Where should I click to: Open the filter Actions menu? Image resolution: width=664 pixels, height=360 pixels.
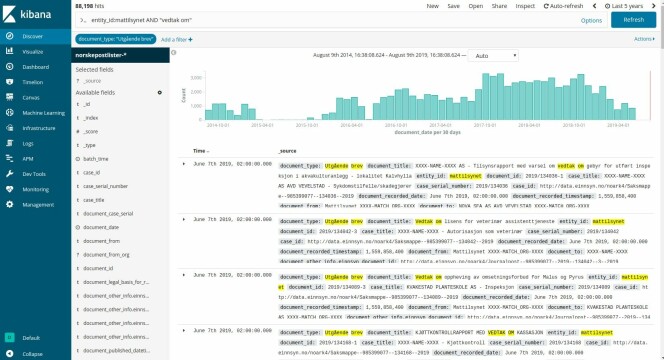(644, 39)
